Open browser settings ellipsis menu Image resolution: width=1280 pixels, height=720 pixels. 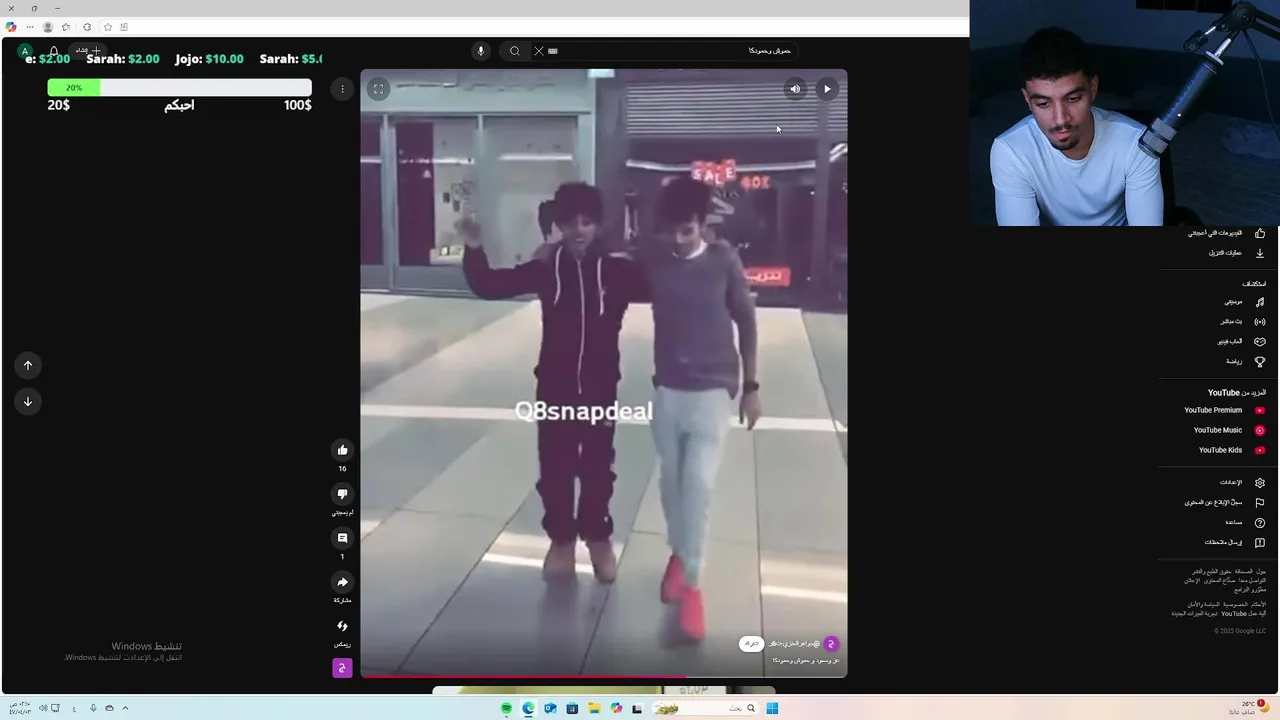[29, 27]
